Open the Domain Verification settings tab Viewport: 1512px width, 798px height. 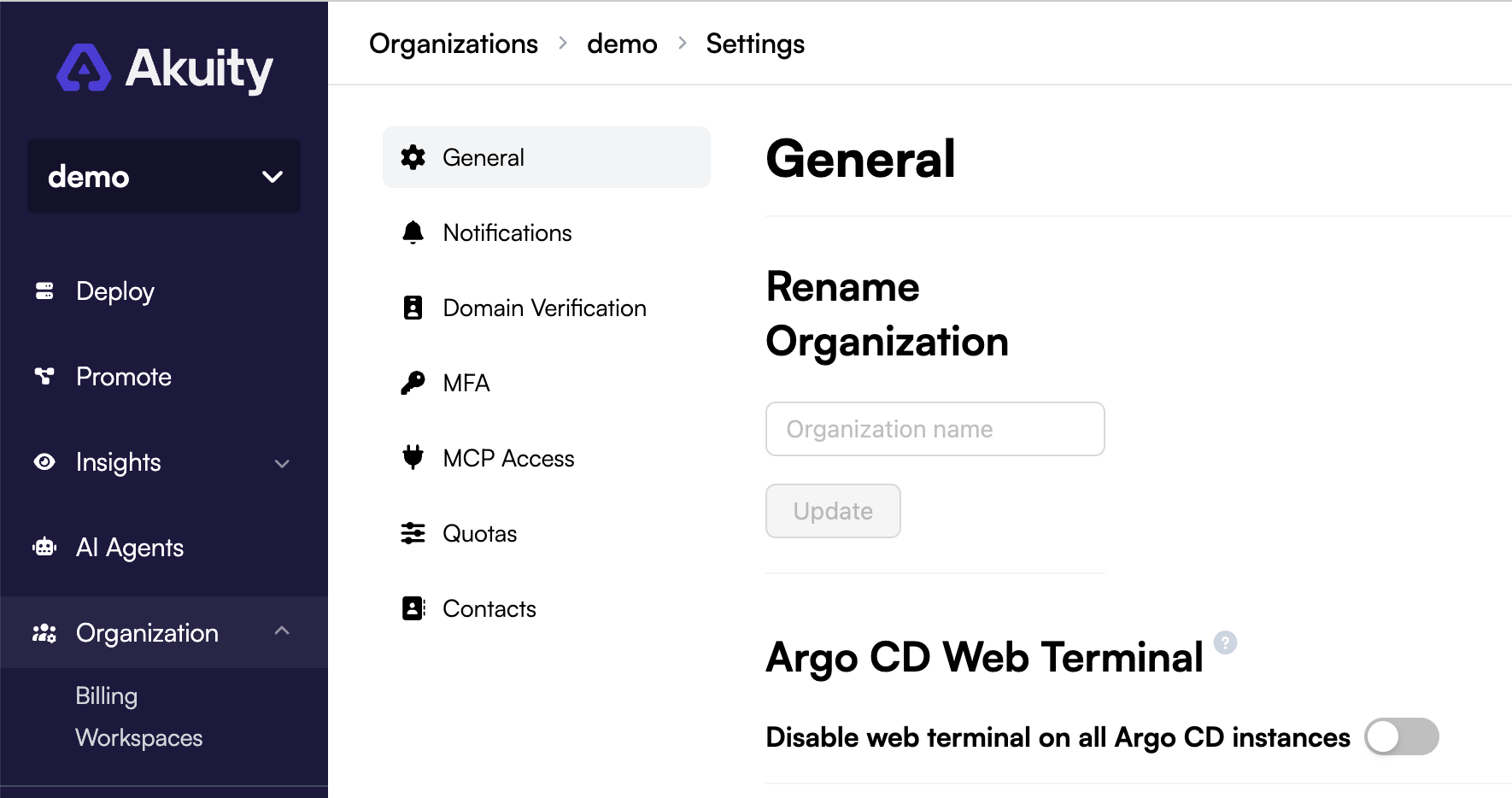coord(547,308)
